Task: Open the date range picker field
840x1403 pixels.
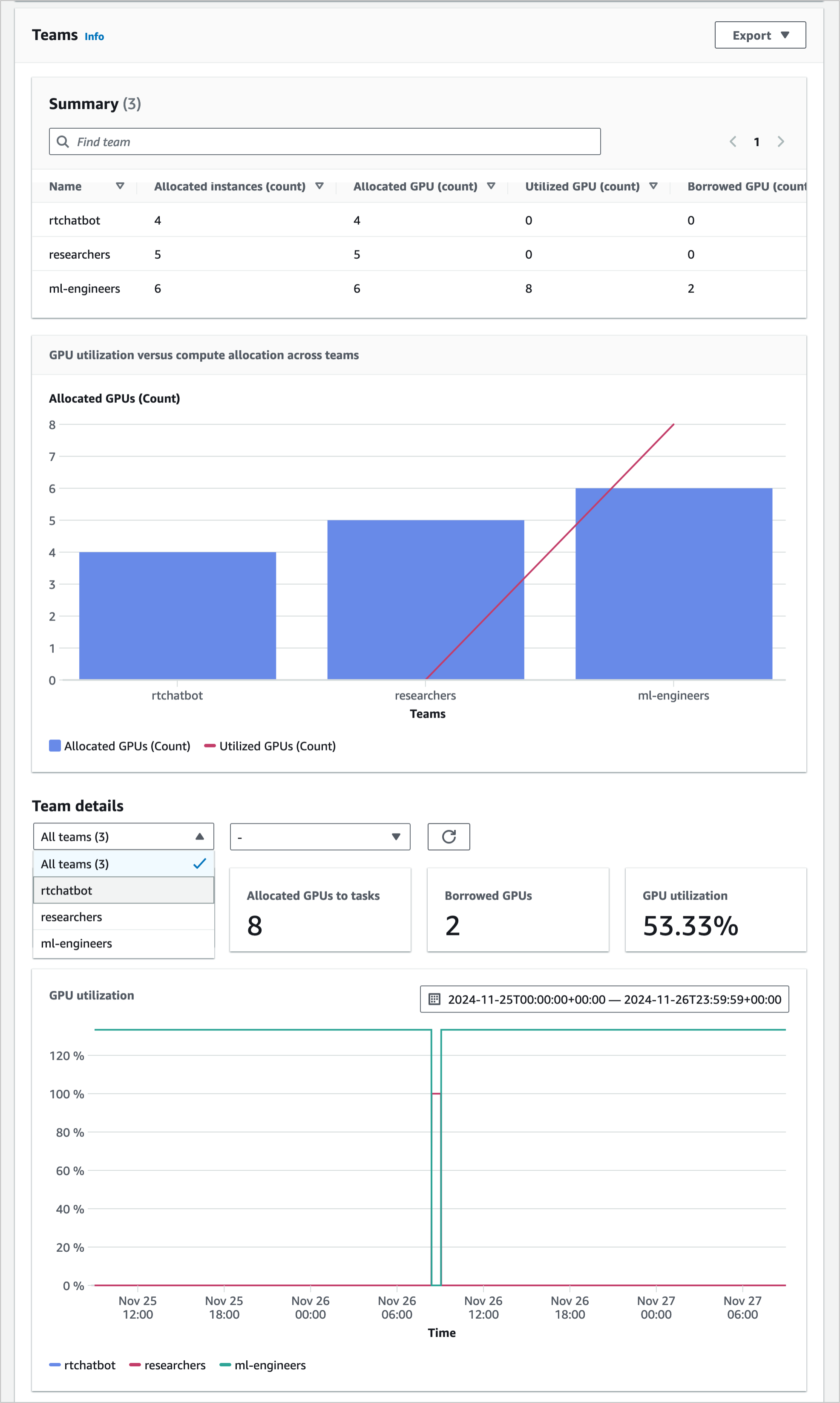Action: [604, 999]
